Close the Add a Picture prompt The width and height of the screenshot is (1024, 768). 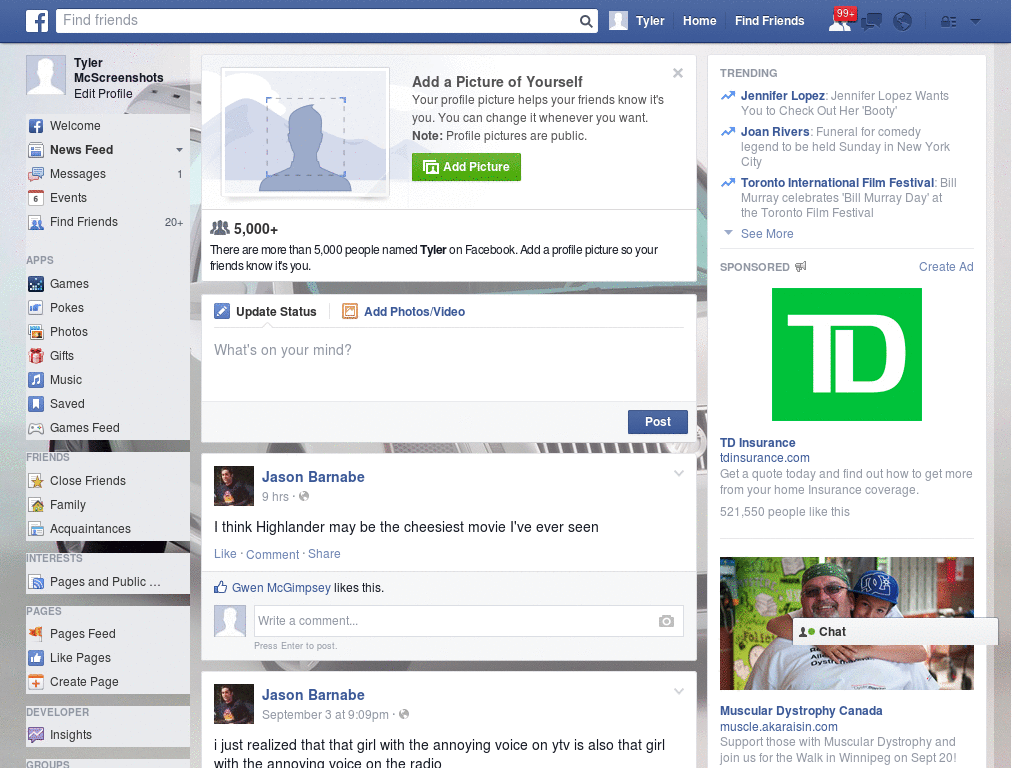[678, 73]
